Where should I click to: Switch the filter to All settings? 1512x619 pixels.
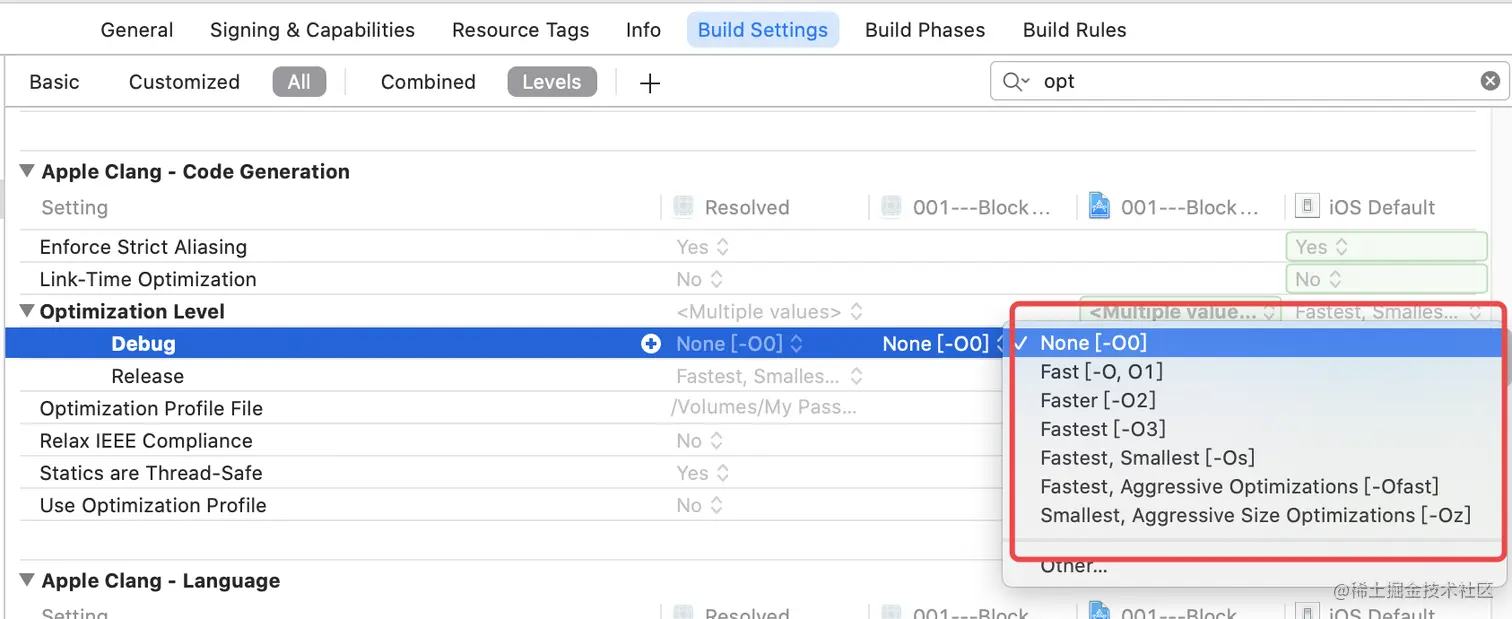pos(299,82)
